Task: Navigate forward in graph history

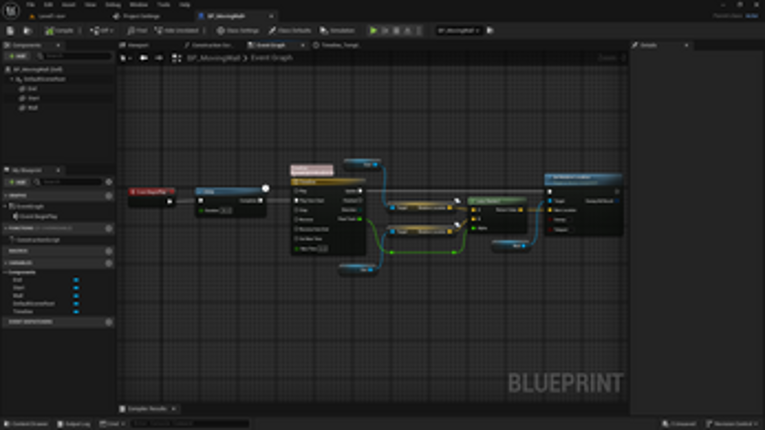Action: (x=159, y=58)
